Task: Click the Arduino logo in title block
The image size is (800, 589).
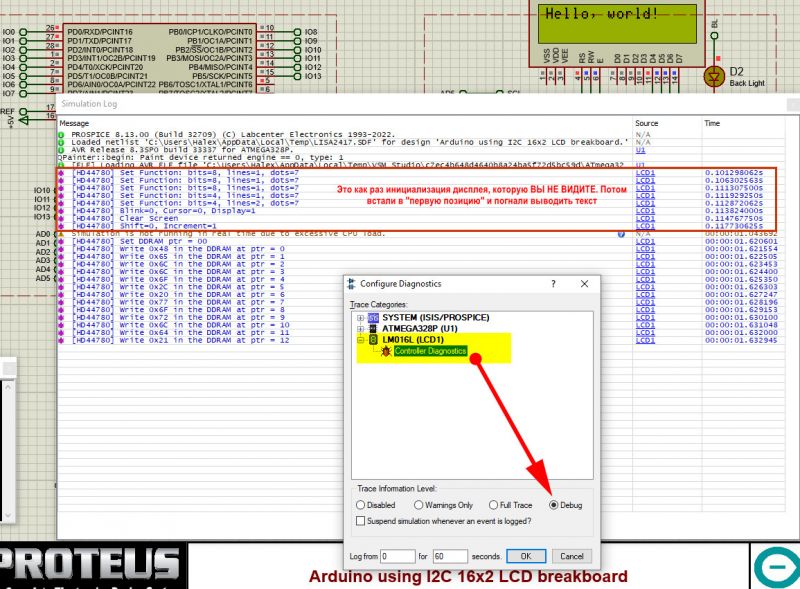Action: (x=777, y=567)
